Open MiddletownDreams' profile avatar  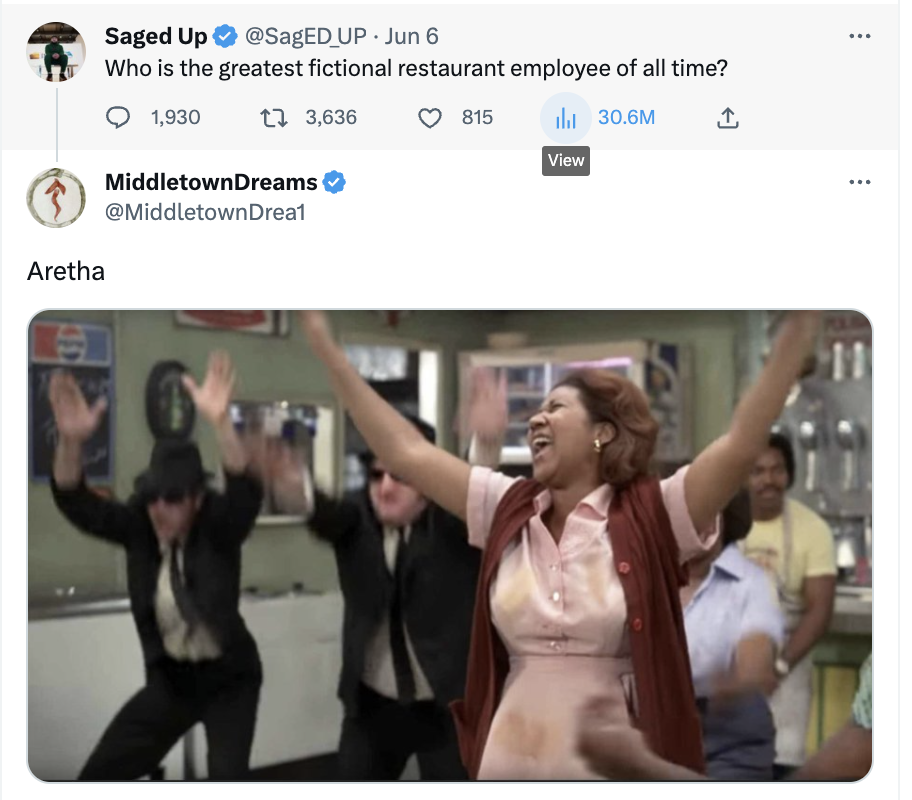pos(56,198)
